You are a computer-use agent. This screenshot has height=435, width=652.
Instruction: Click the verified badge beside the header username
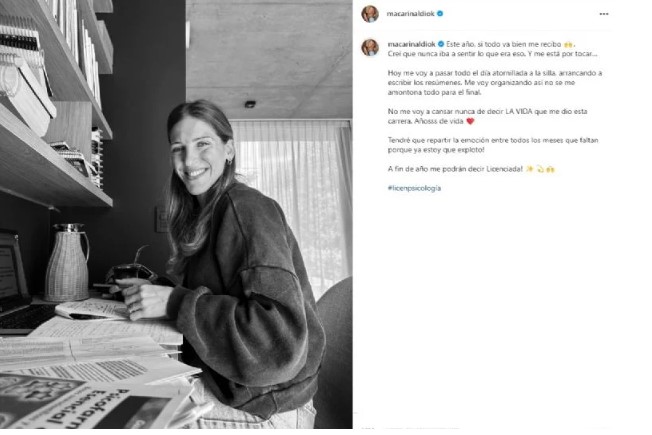440,13
